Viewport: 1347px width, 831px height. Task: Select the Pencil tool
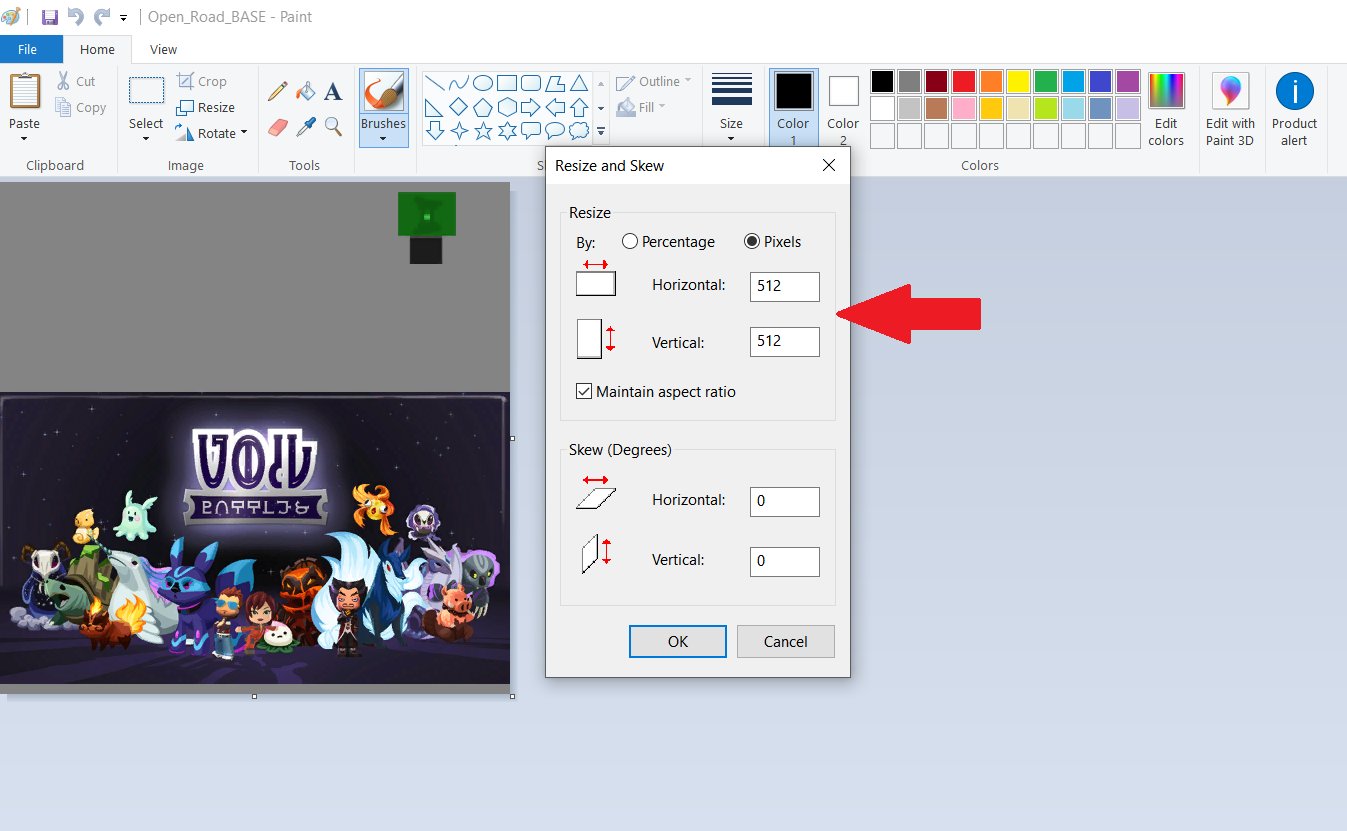coord(278,92)
